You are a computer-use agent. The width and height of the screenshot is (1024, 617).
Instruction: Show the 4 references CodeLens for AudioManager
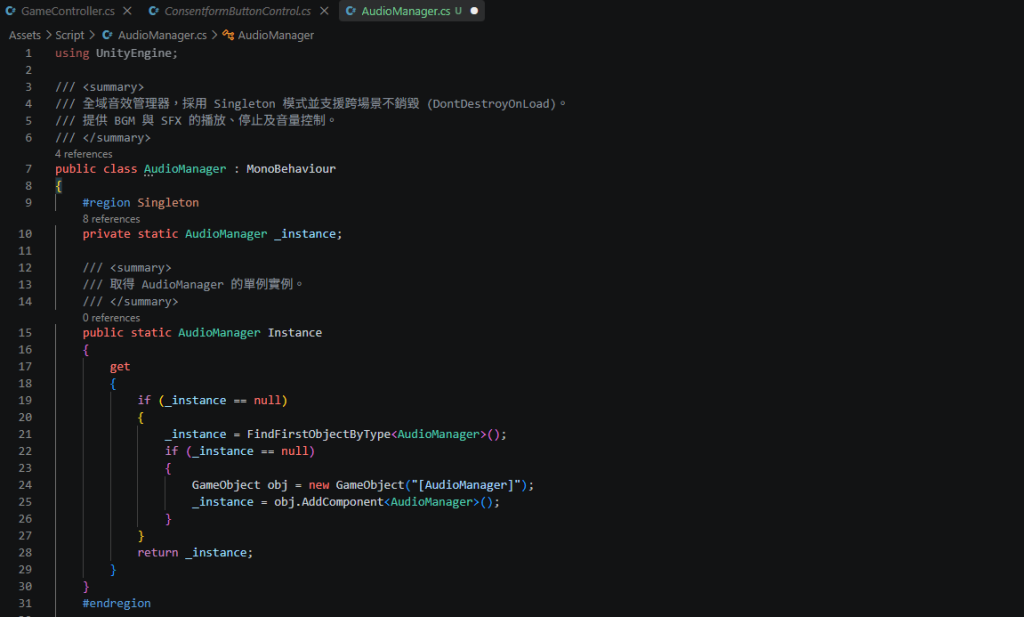(84, 154)
